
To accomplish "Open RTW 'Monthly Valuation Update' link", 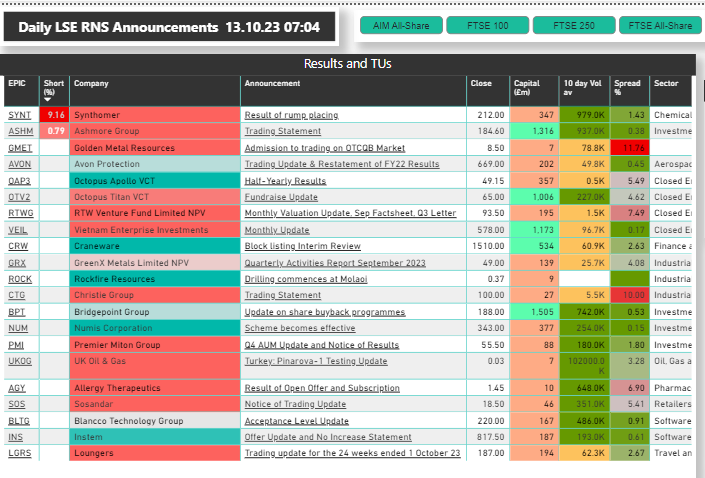I will pos(350,213).
